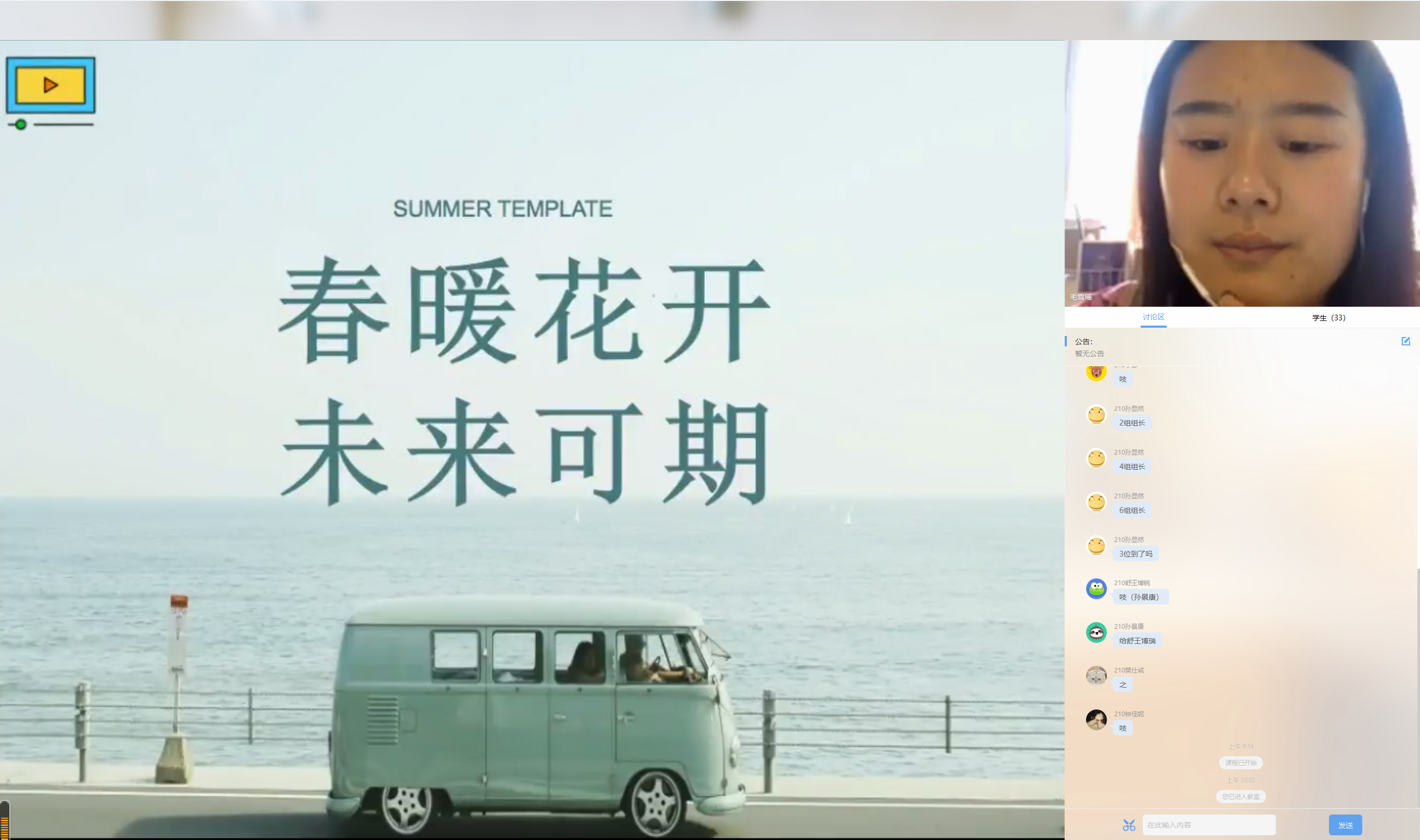Click the 3位到了吗 chat message
This screenshot has height=840, width=1420.
(1135, 553)
